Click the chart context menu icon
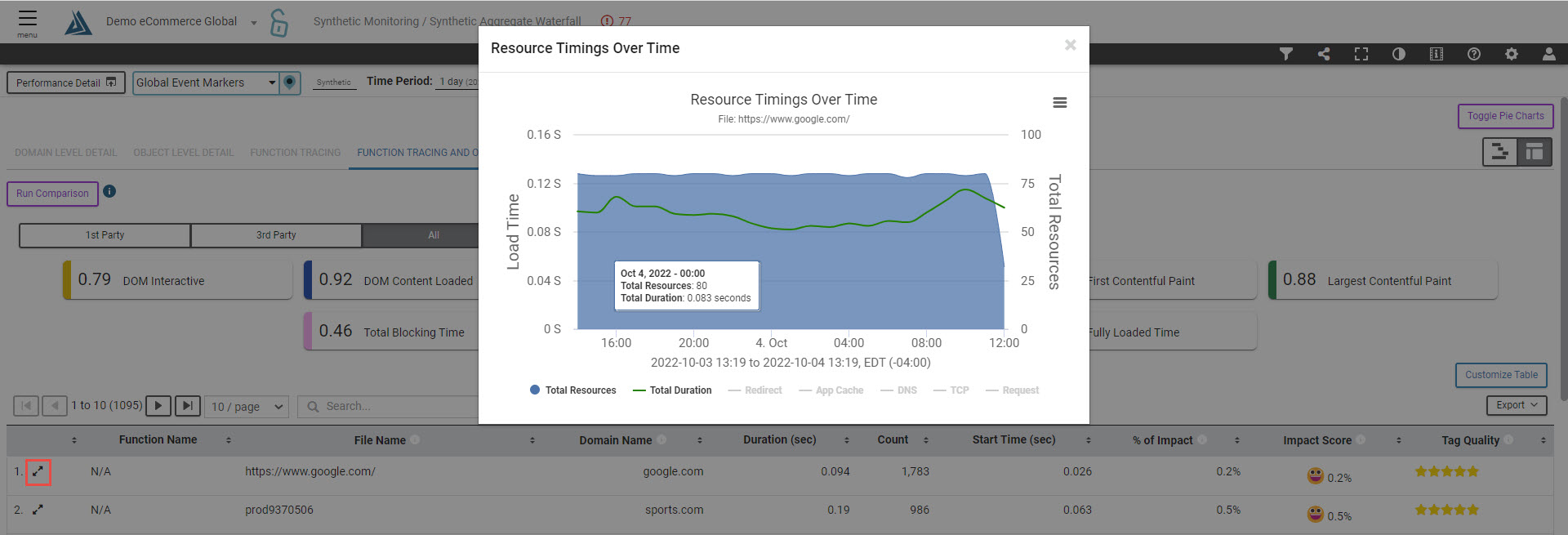Viewport: 1568px width, 535px height. click(1059, 103)
